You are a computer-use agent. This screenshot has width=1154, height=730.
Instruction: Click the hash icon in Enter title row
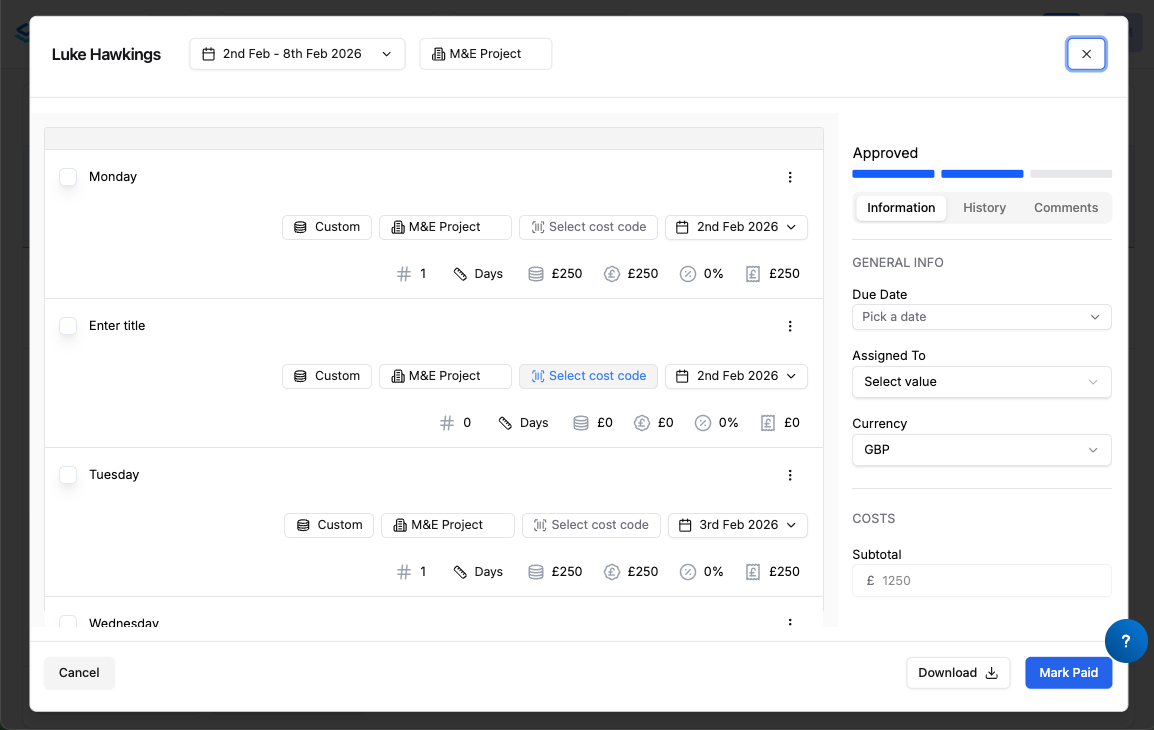pyautogui.click(x=447, y=423)
